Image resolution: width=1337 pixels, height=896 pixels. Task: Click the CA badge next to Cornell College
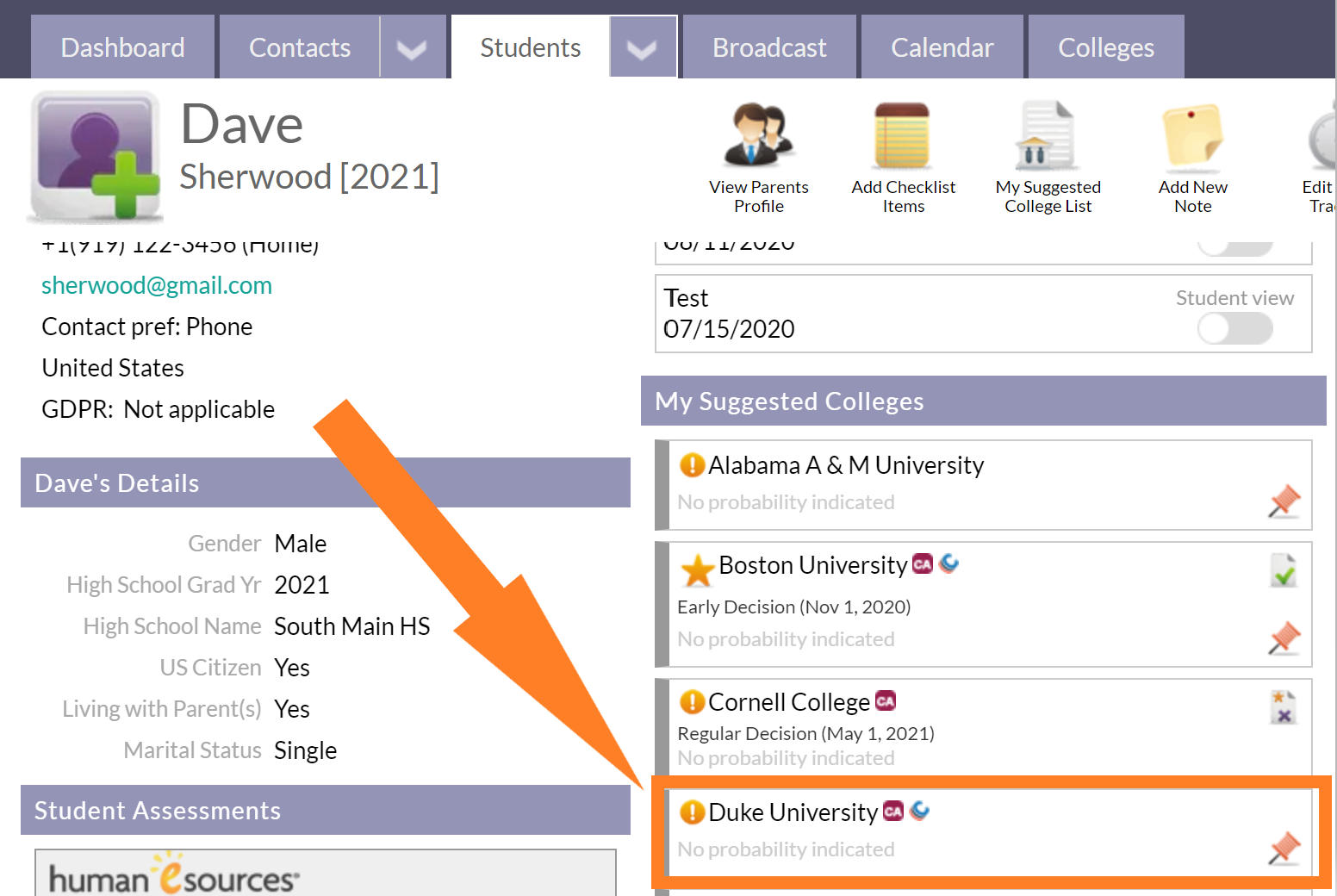click(x=886, y=701)
